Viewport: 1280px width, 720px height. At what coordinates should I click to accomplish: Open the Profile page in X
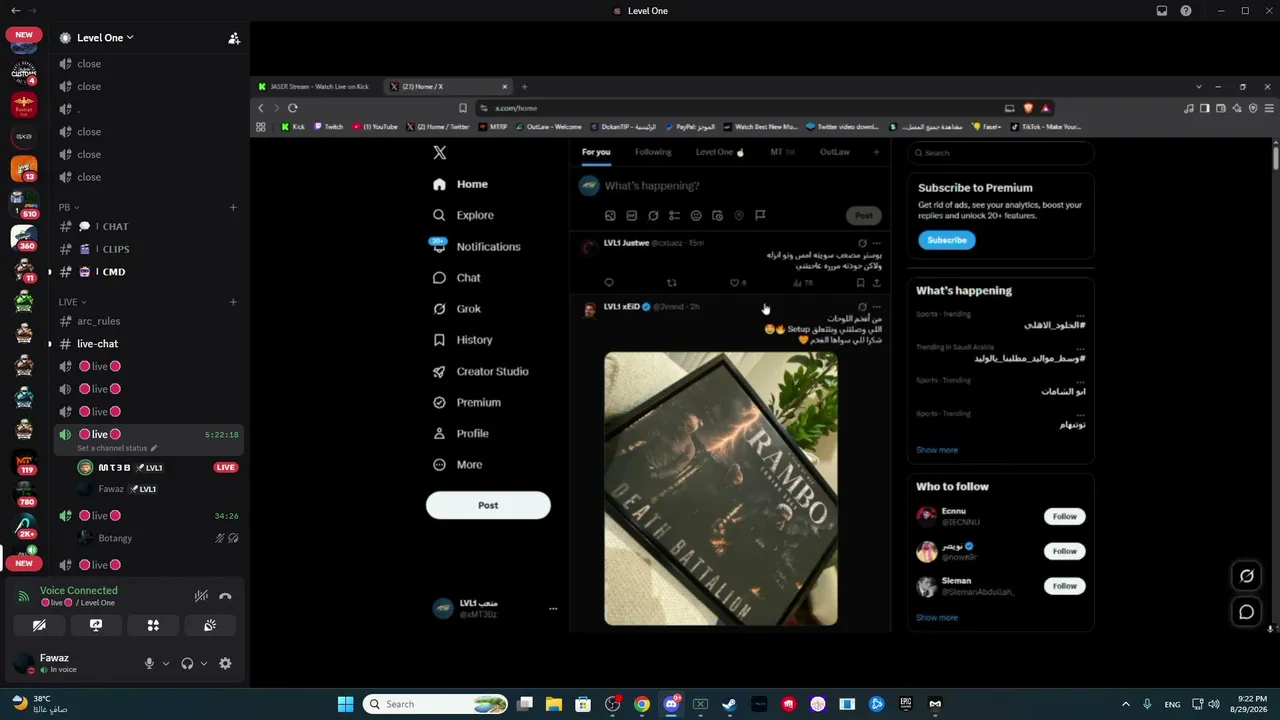pyautogui.click(x=460, y=433)
